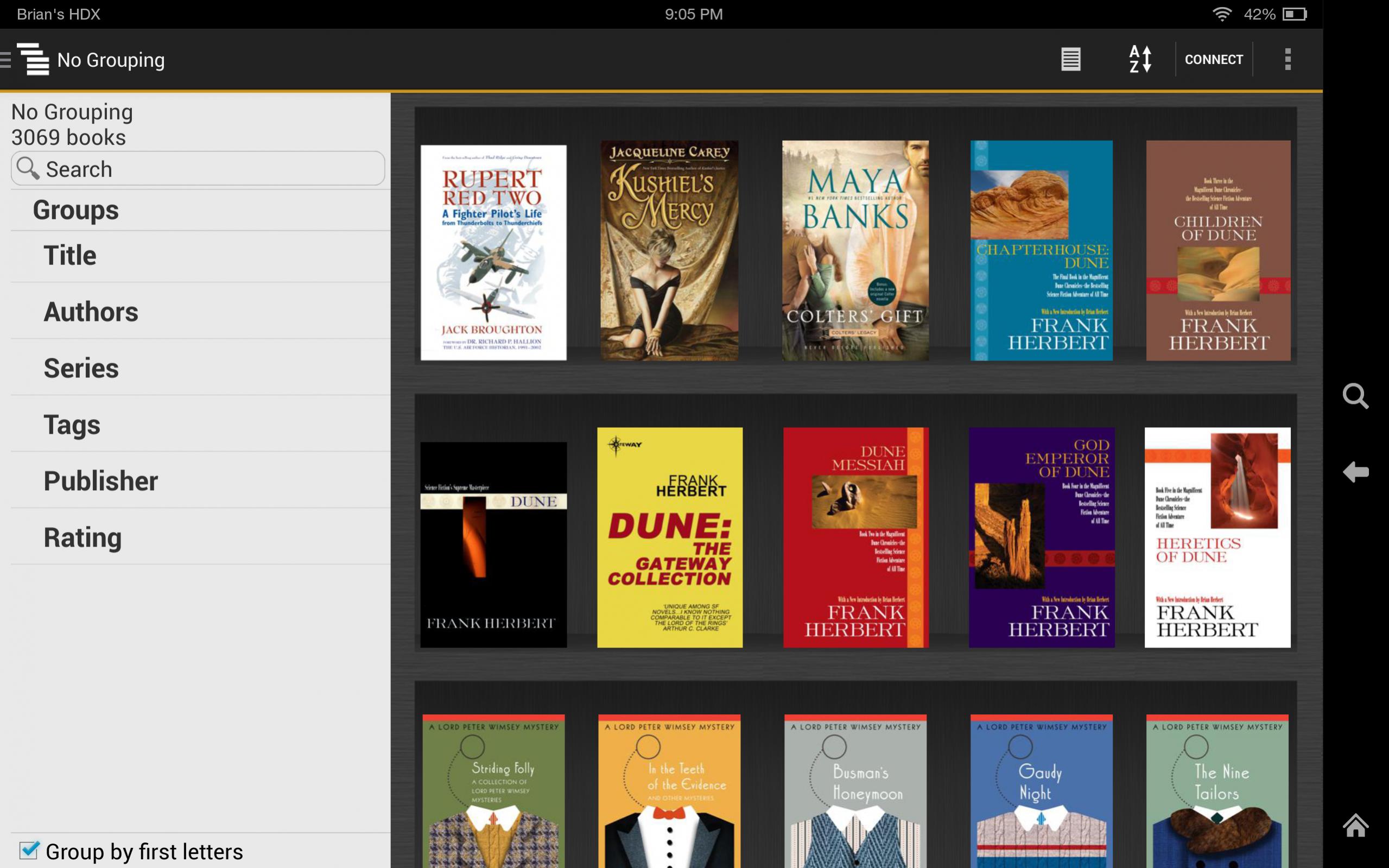This screenshot has height=868, width=1389.
Task: Tap the sidebar Search field
Action: click(x=198, y=169)
